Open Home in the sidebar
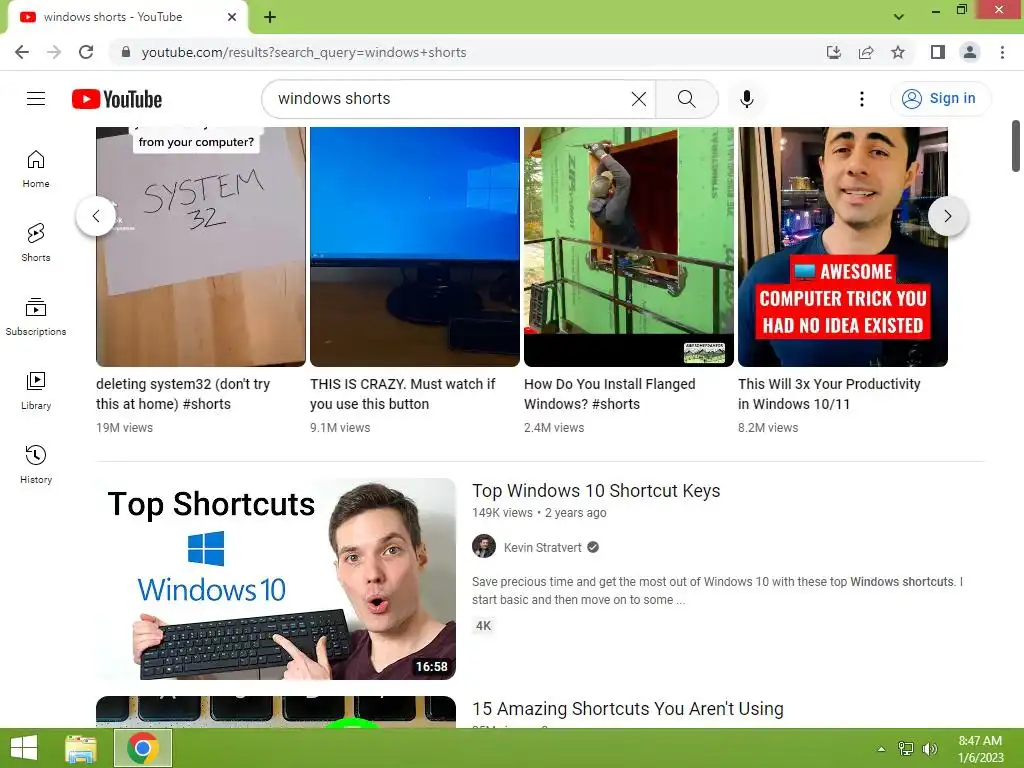The height and width of the screenshot is (768, 1024). click(36, 169)
